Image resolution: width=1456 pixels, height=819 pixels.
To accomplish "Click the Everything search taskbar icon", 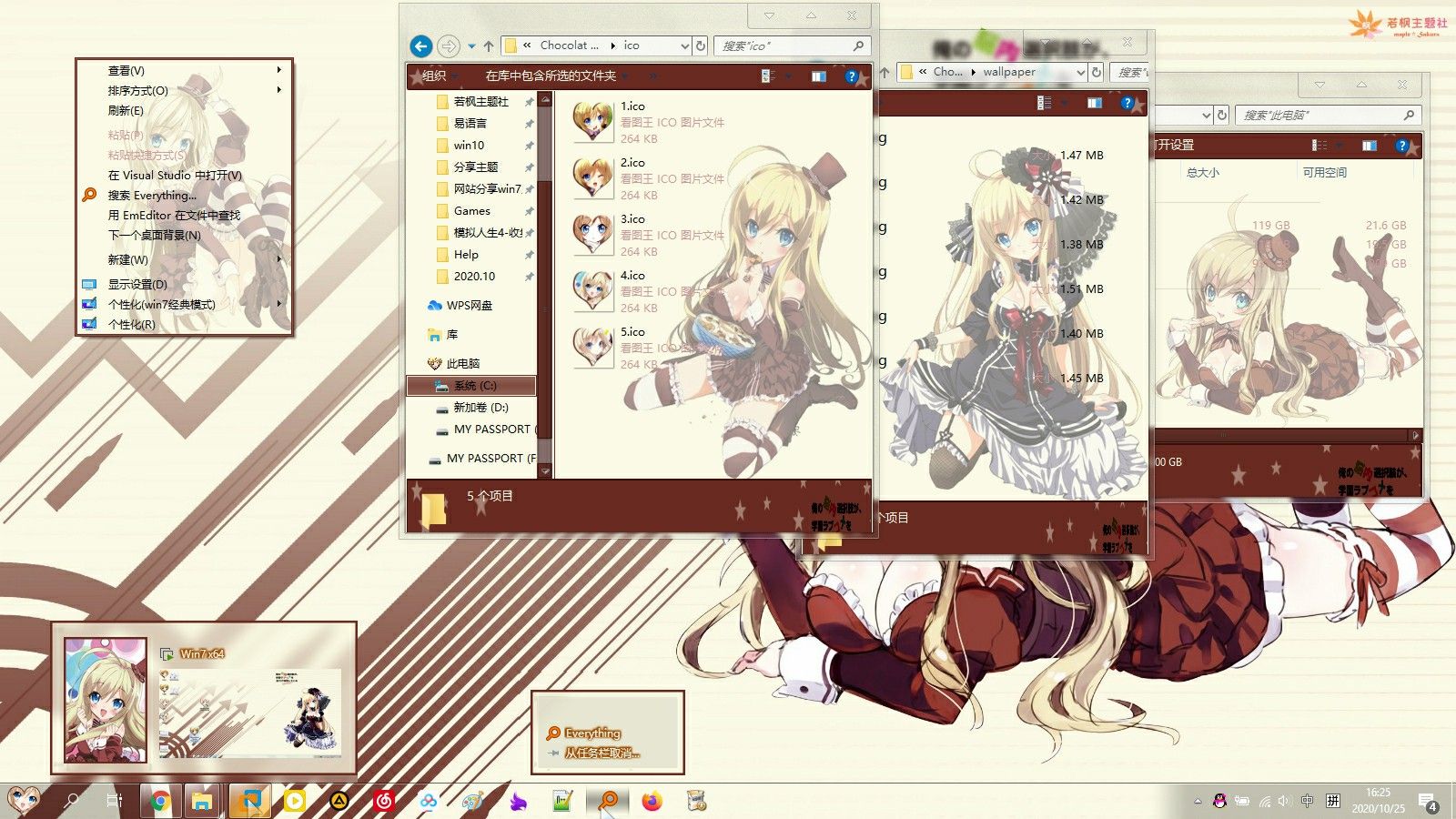I will tap(608, 802).
